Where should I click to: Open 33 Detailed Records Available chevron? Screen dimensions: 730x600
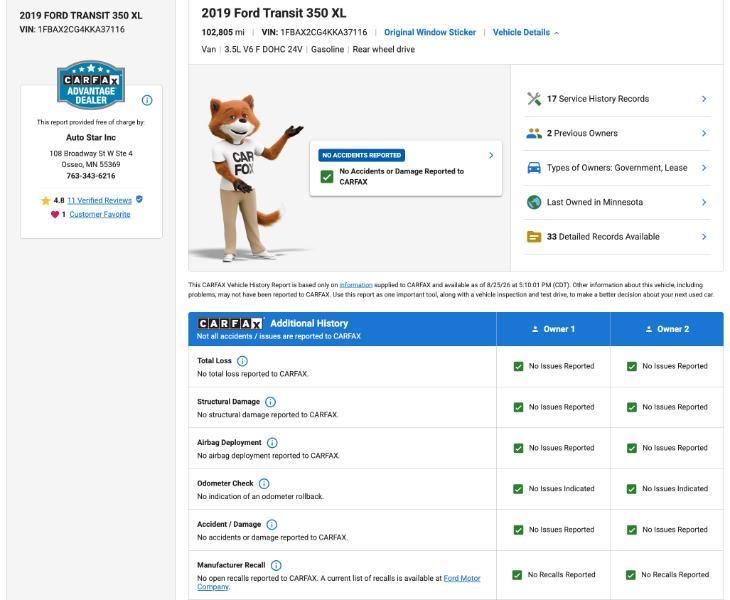tap(704, 236)
